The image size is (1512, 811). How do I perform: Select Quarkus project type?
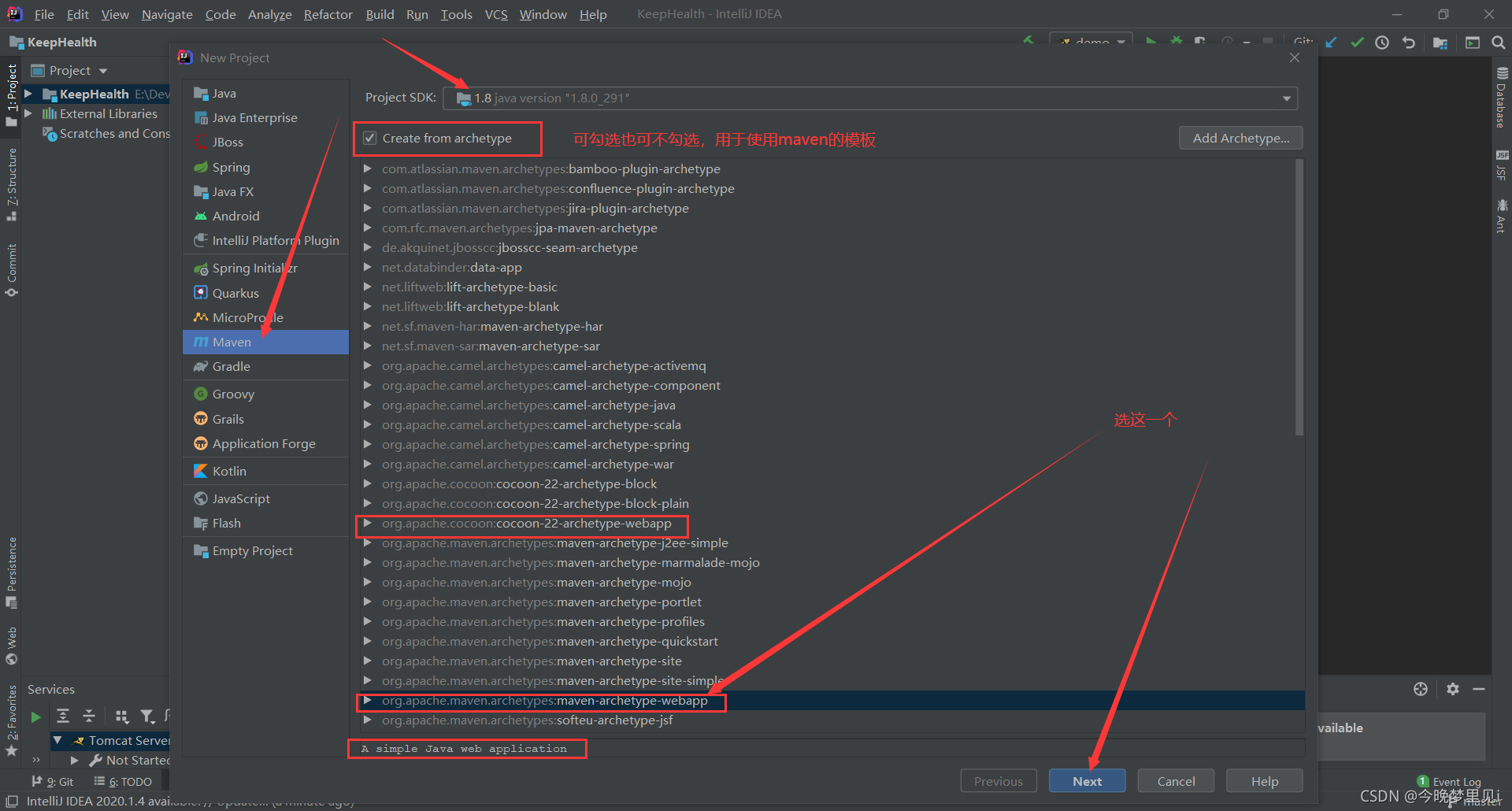pos(266,293)
